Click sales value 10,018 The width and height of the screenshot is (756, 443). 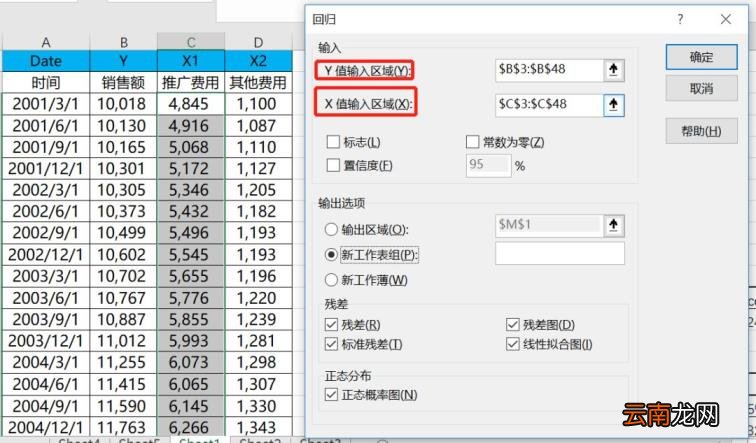[123, 104]
